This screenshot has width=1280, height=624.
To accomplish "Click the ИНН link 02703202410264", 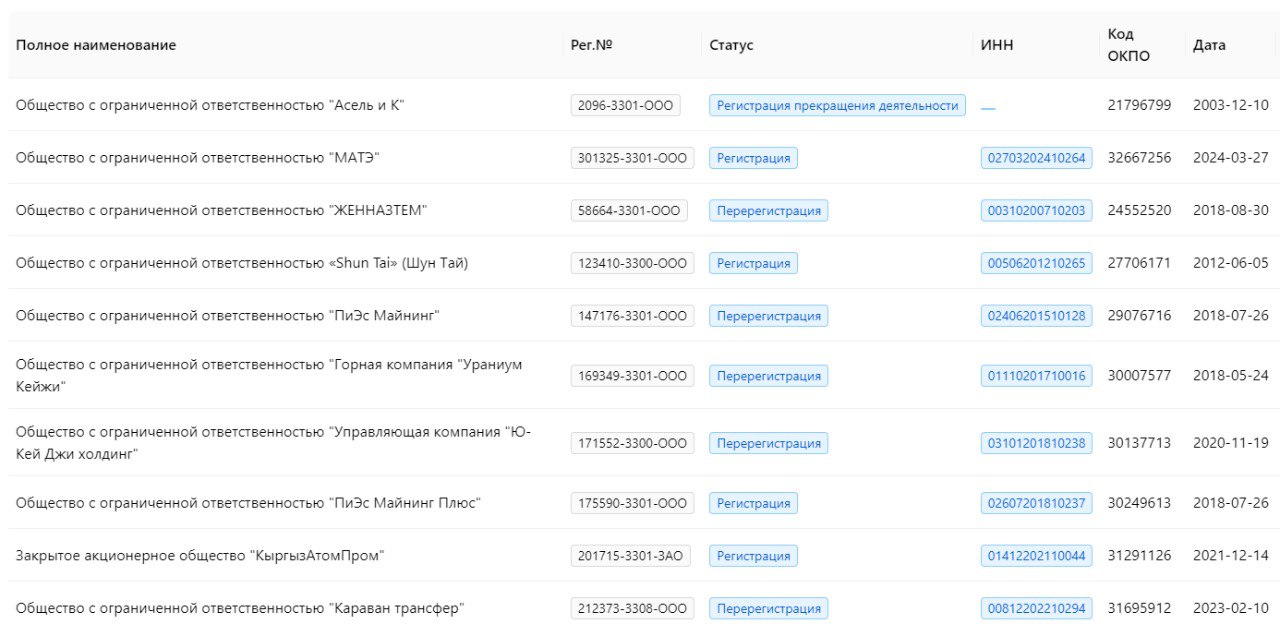I will tap(1036, 158).
